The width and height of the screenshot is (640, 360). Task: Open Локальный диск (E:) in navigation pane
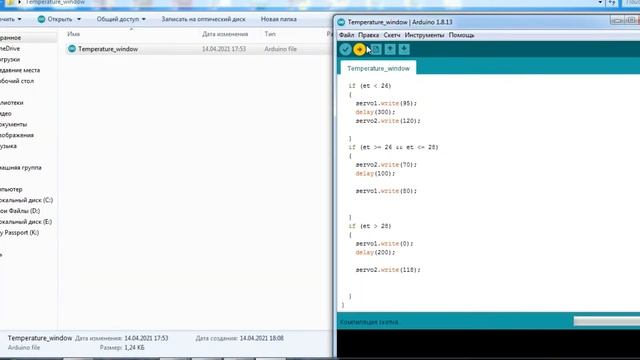point(26,222)
